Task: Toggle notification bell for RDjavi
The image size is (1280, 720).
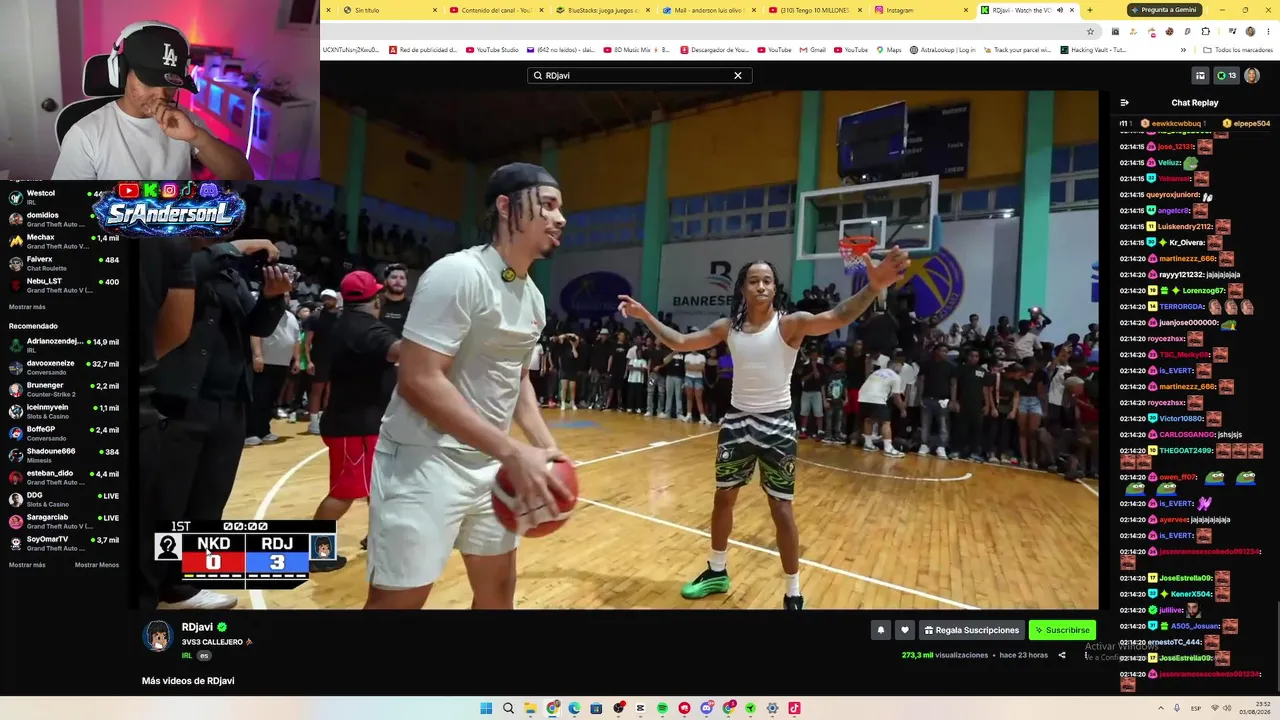Action: [881, 630]
